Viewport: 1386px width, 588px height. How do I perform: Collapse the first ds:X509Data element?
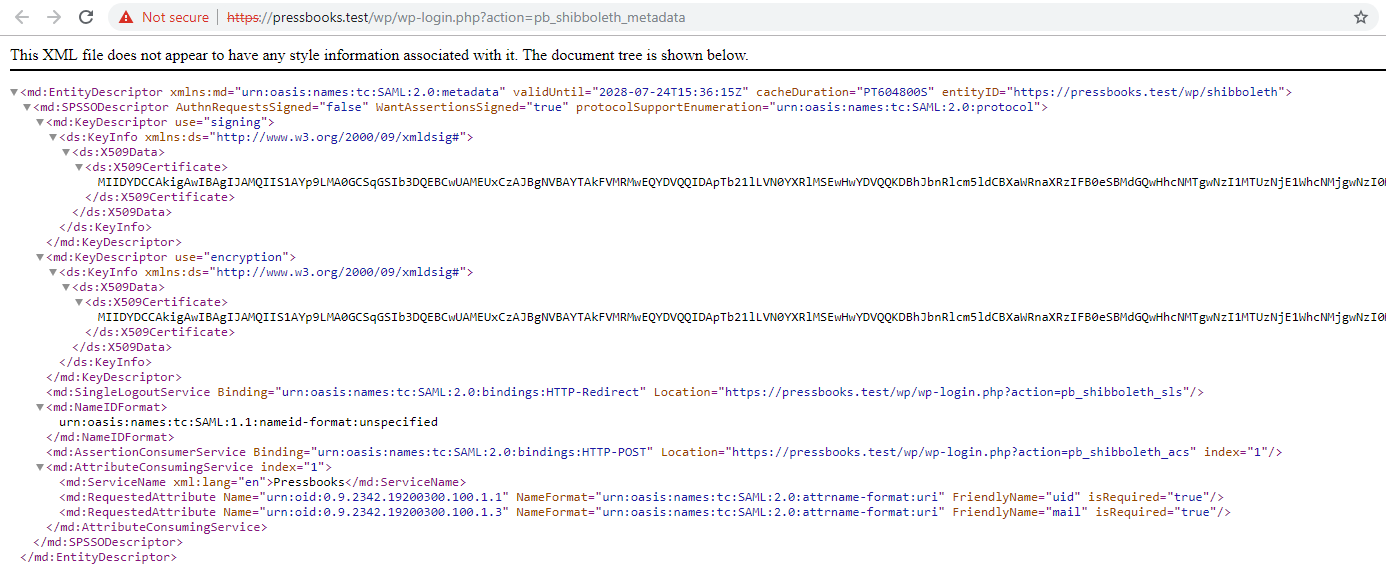(68, 151)
